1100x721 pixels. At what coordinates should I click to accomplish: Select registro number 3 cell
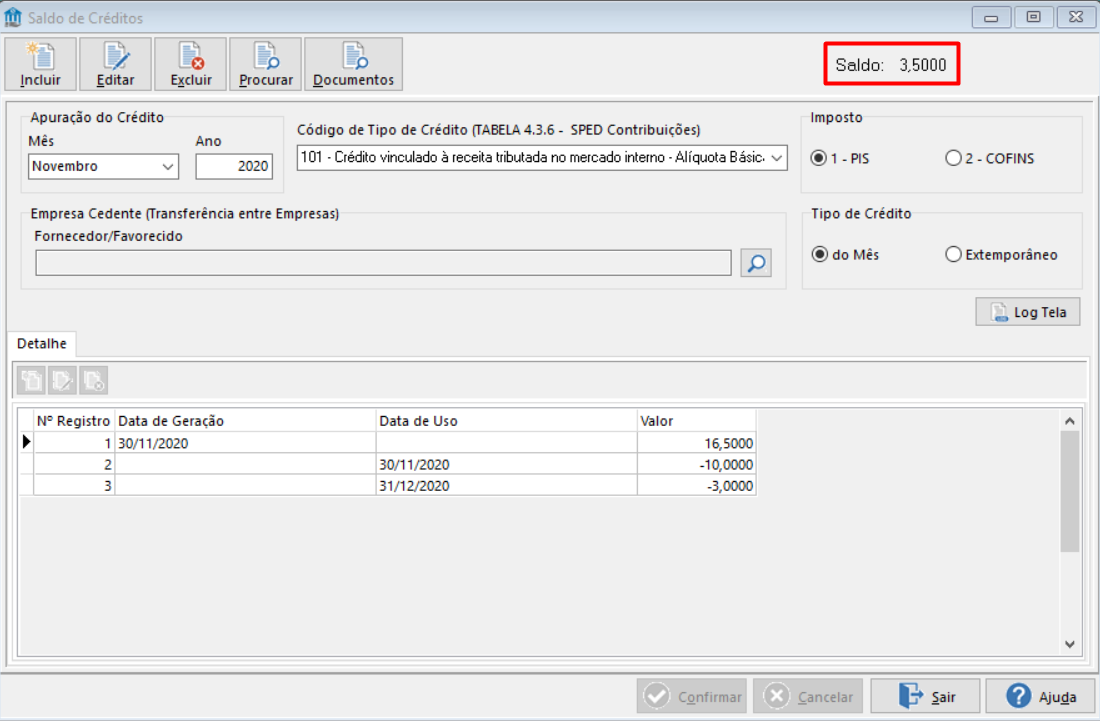pyautogui.click(x=74, y=485)
